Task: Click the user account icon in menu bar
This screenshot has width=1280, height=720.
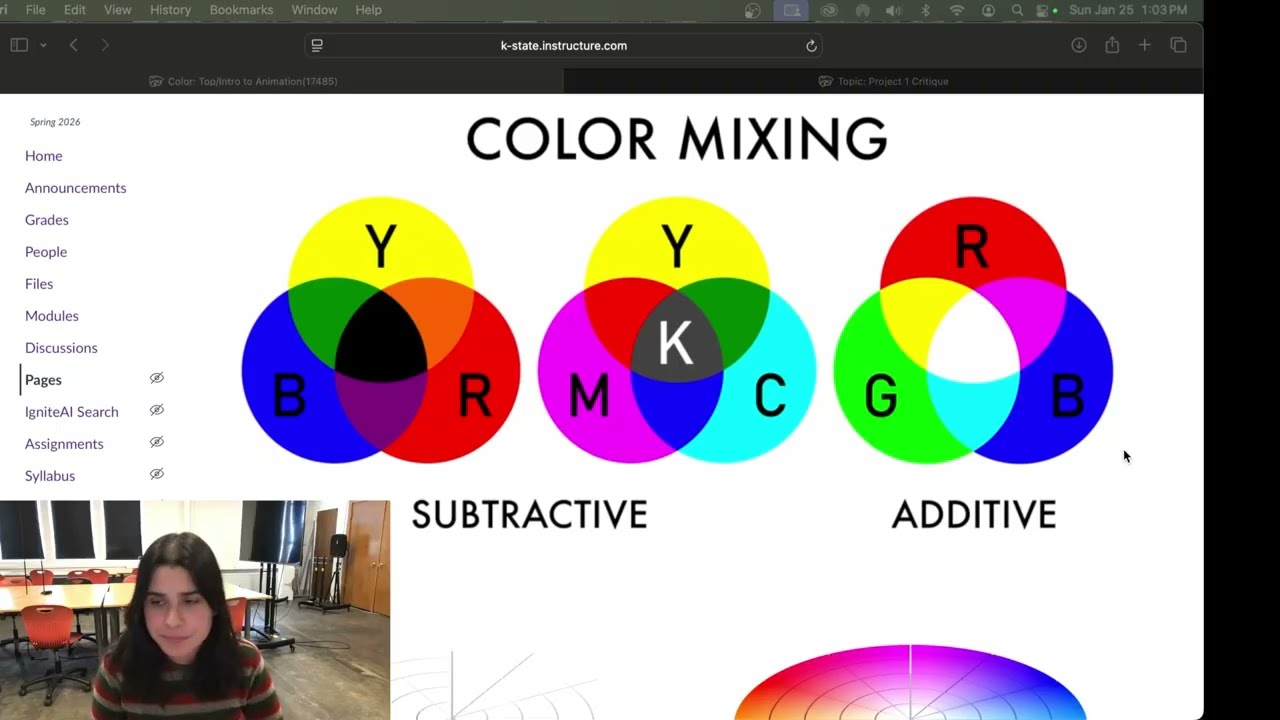Action: click(988, 10)
